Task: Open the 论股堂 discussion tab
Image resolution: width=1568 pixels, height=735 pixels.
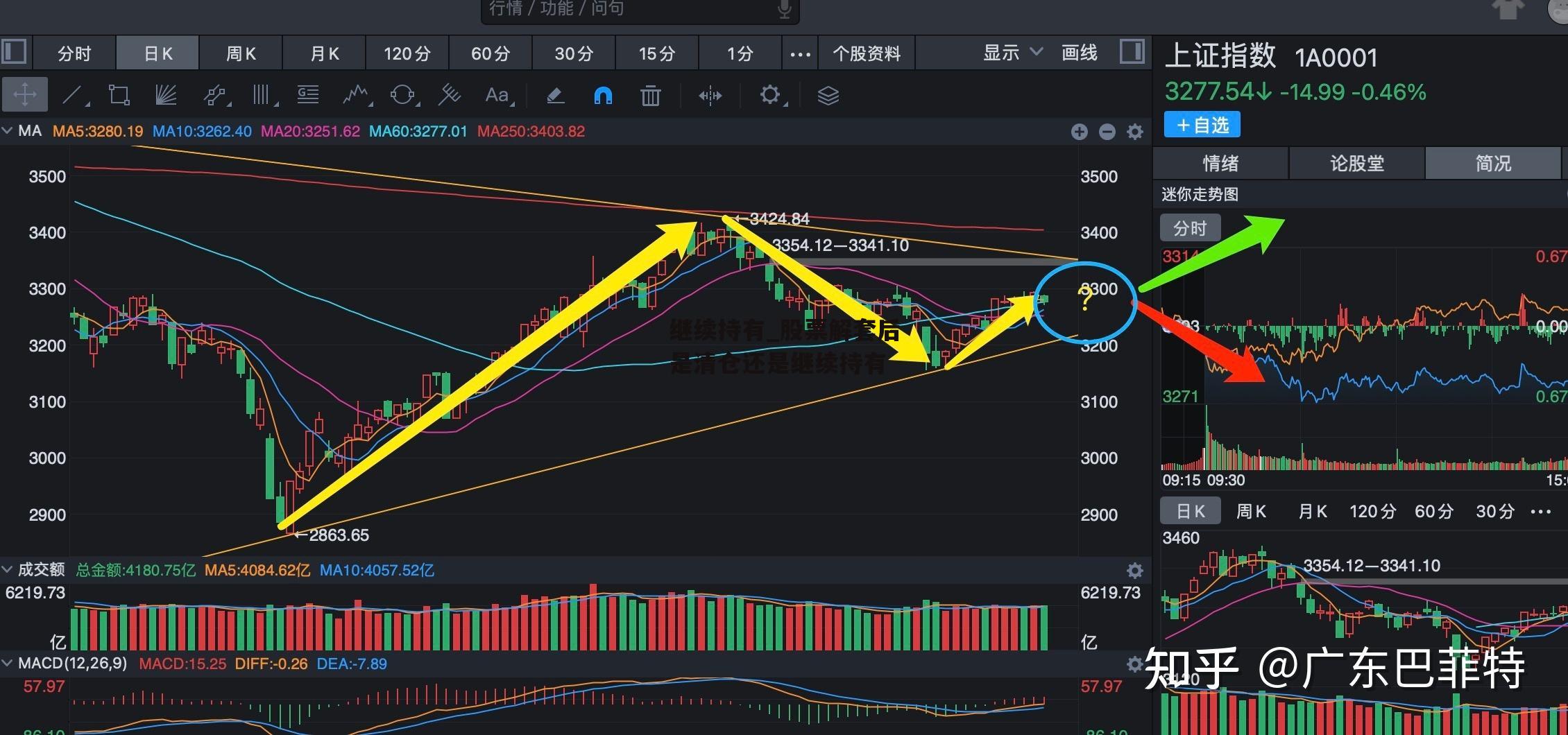Action: pos(1357,164)
